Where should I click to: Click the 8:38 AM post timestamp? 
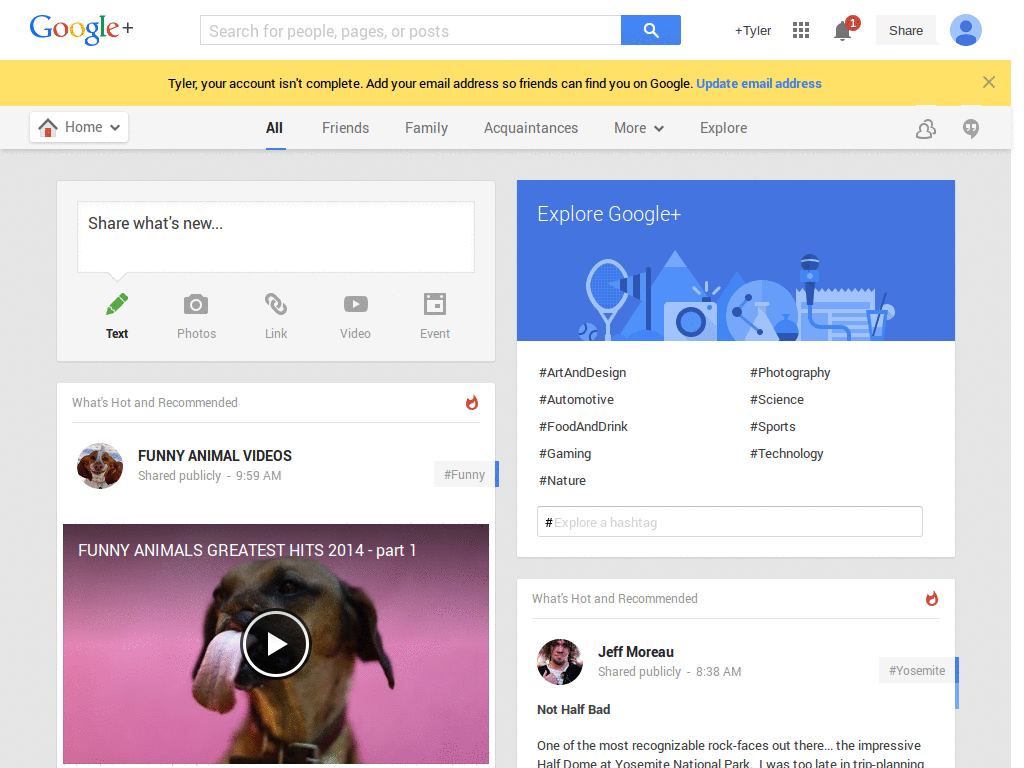pos(718,671)
